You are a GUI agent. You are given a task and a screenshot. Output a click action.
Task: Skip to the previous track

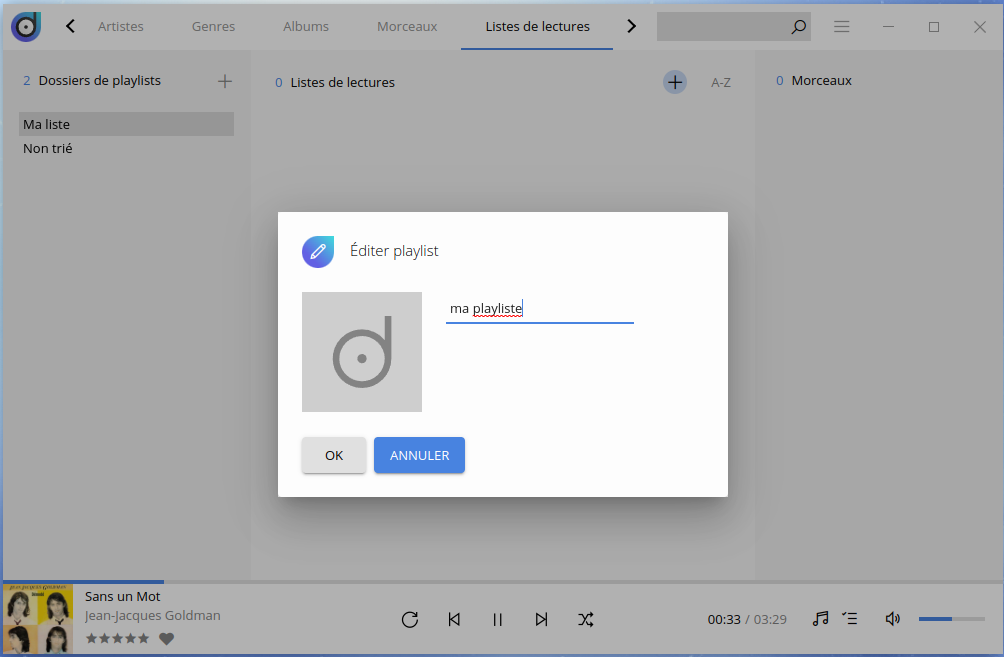(454, 619)
